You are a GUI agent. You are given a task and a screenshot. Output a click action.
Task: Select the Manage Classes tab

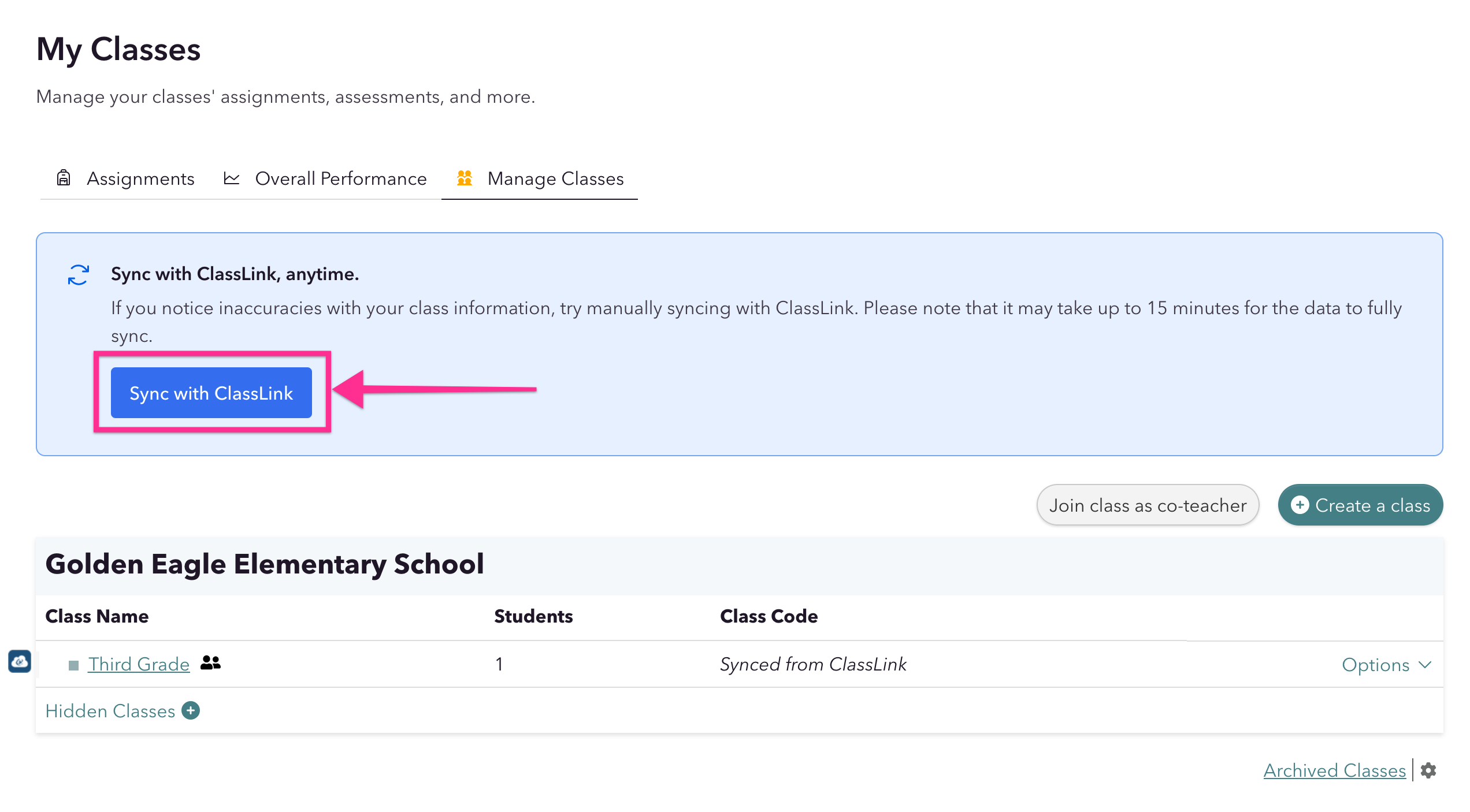point(555,178)
